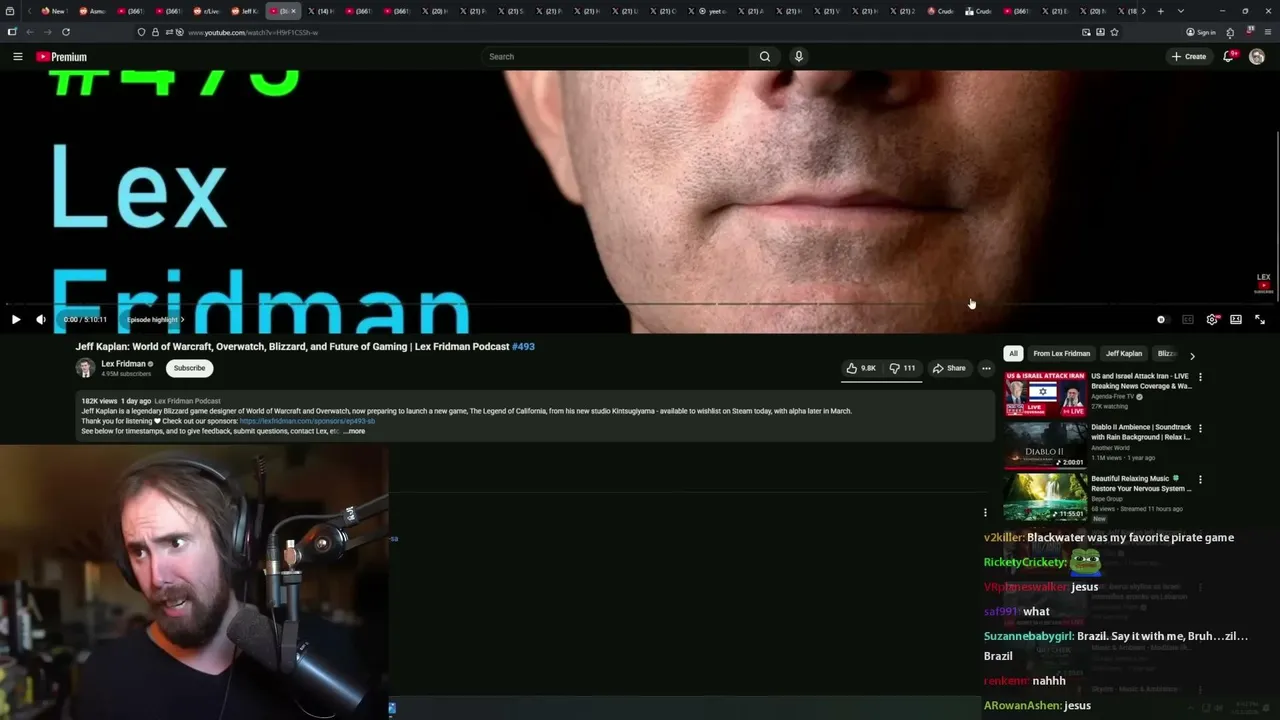Open YouTube notifications bell
Screen dimensions: 1280x720
(x=1229, y=57)
